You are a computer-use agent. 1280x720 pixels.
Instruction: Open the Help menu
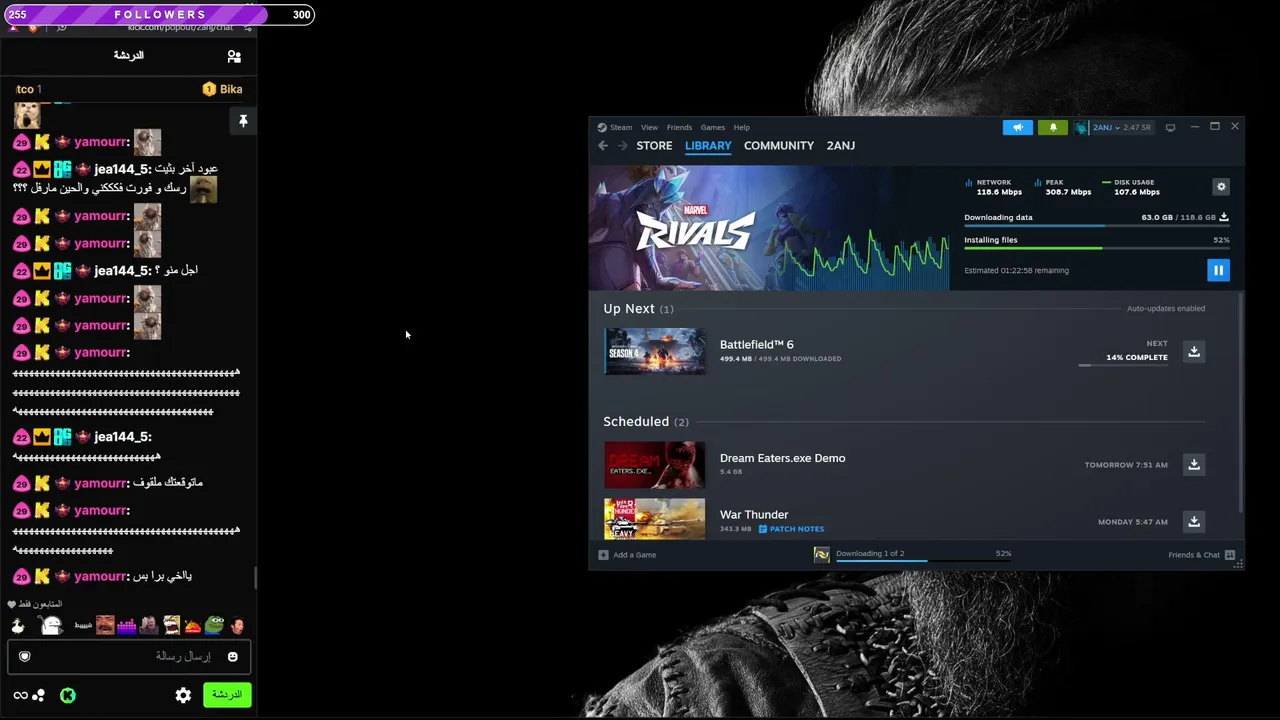tap(741, 128)
